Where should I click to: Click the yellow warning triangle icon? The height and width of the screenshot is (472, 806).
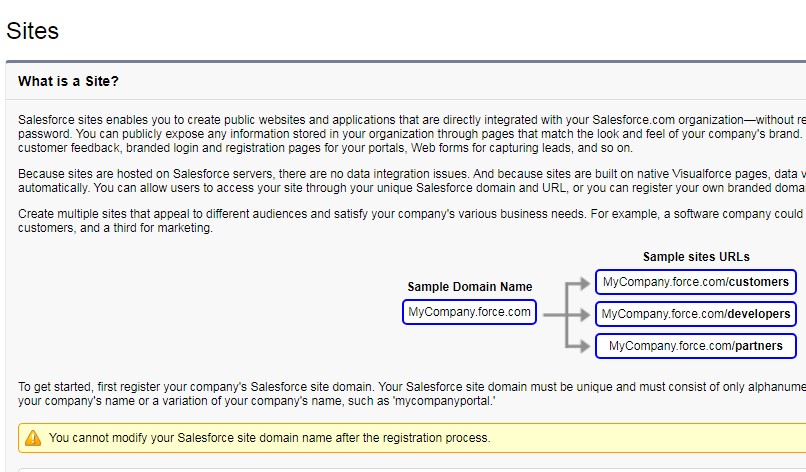pyautogui.click(x=33, y=437)
